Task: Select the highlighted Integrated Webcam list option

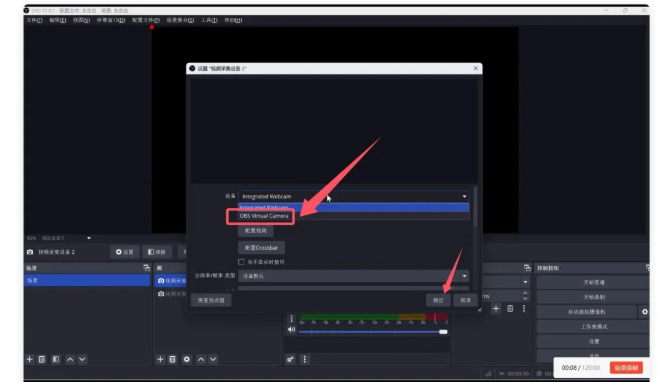Action: [353, 207]
